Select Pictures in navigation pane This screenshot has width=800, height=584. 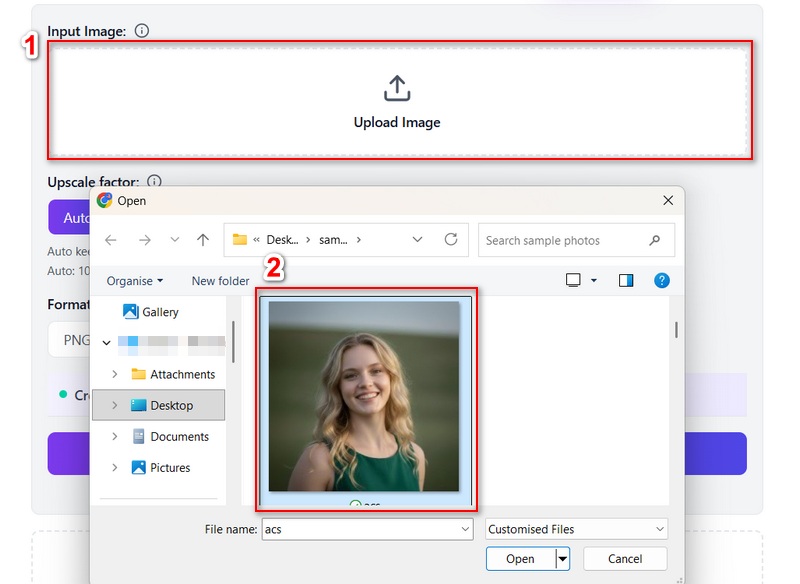(161, 468)
